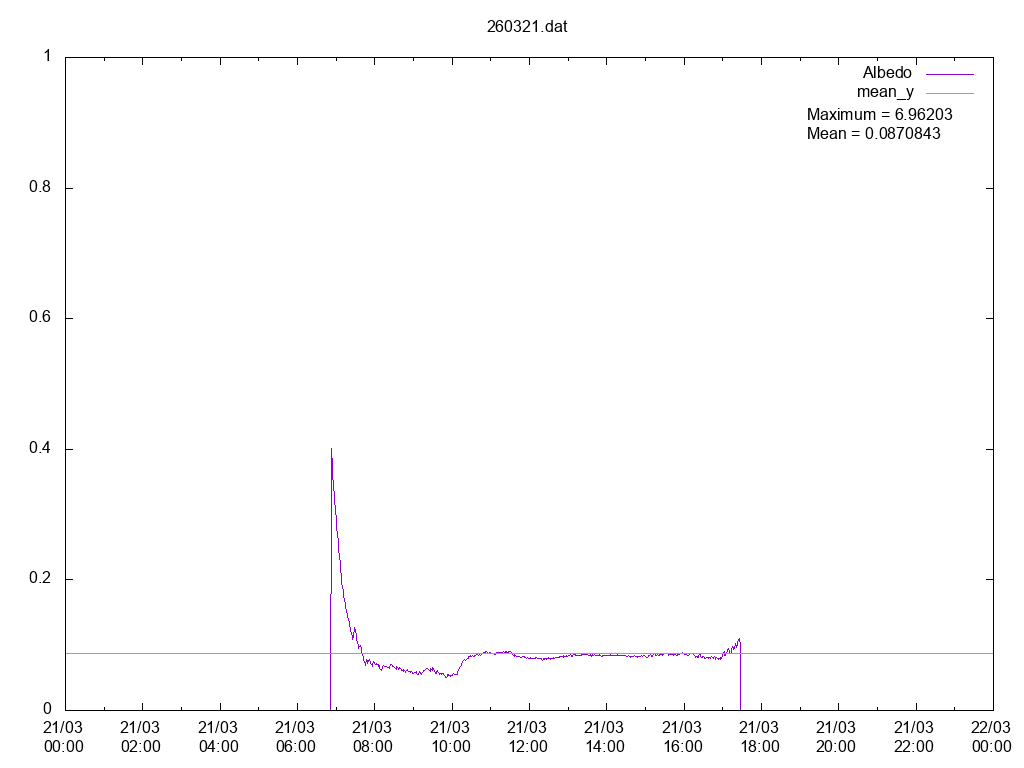Click the 0.2 y-axis tick label

40,580
